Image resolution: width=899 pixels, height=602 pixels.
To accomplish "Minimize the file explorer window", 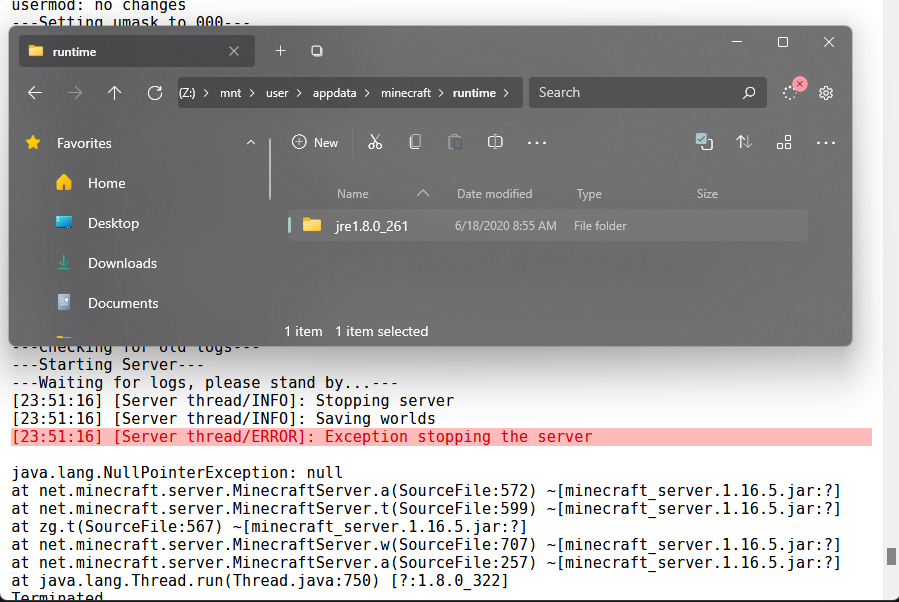I will point(737,42).
